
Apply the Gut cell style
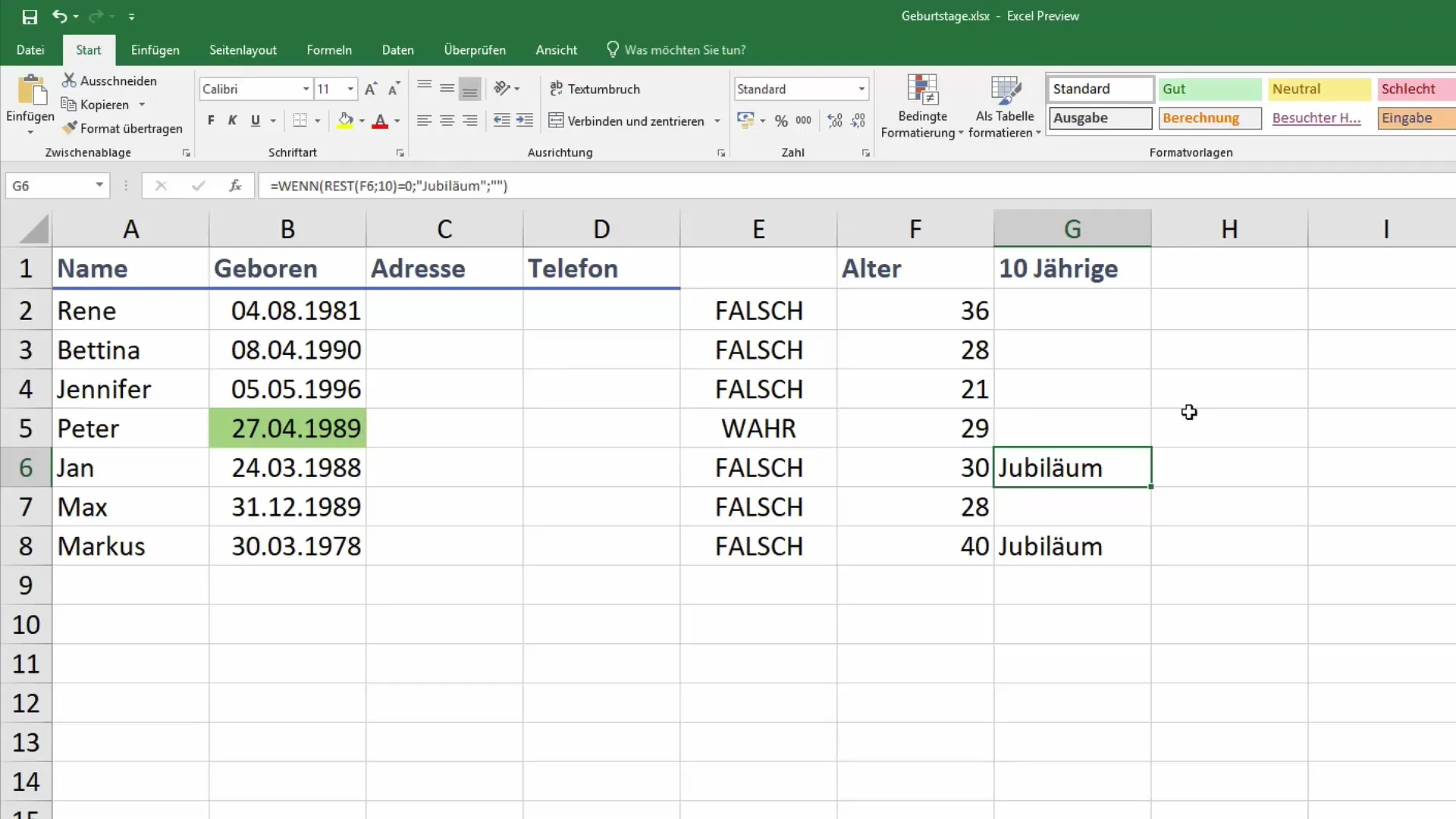click(x=1210, y=89)
